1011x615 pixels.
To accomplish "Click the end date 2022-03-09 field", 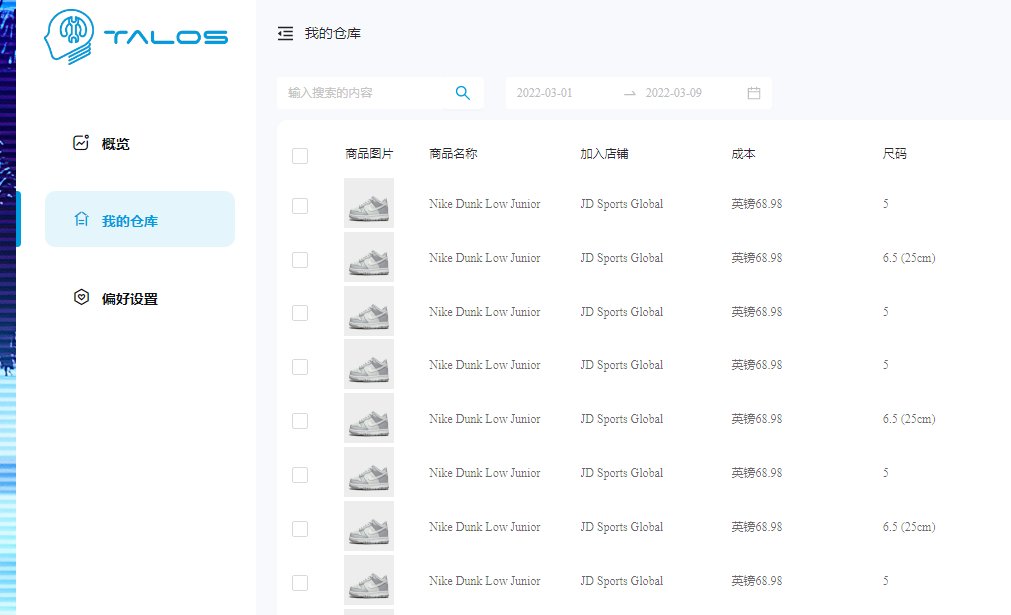I will [673, 93].
